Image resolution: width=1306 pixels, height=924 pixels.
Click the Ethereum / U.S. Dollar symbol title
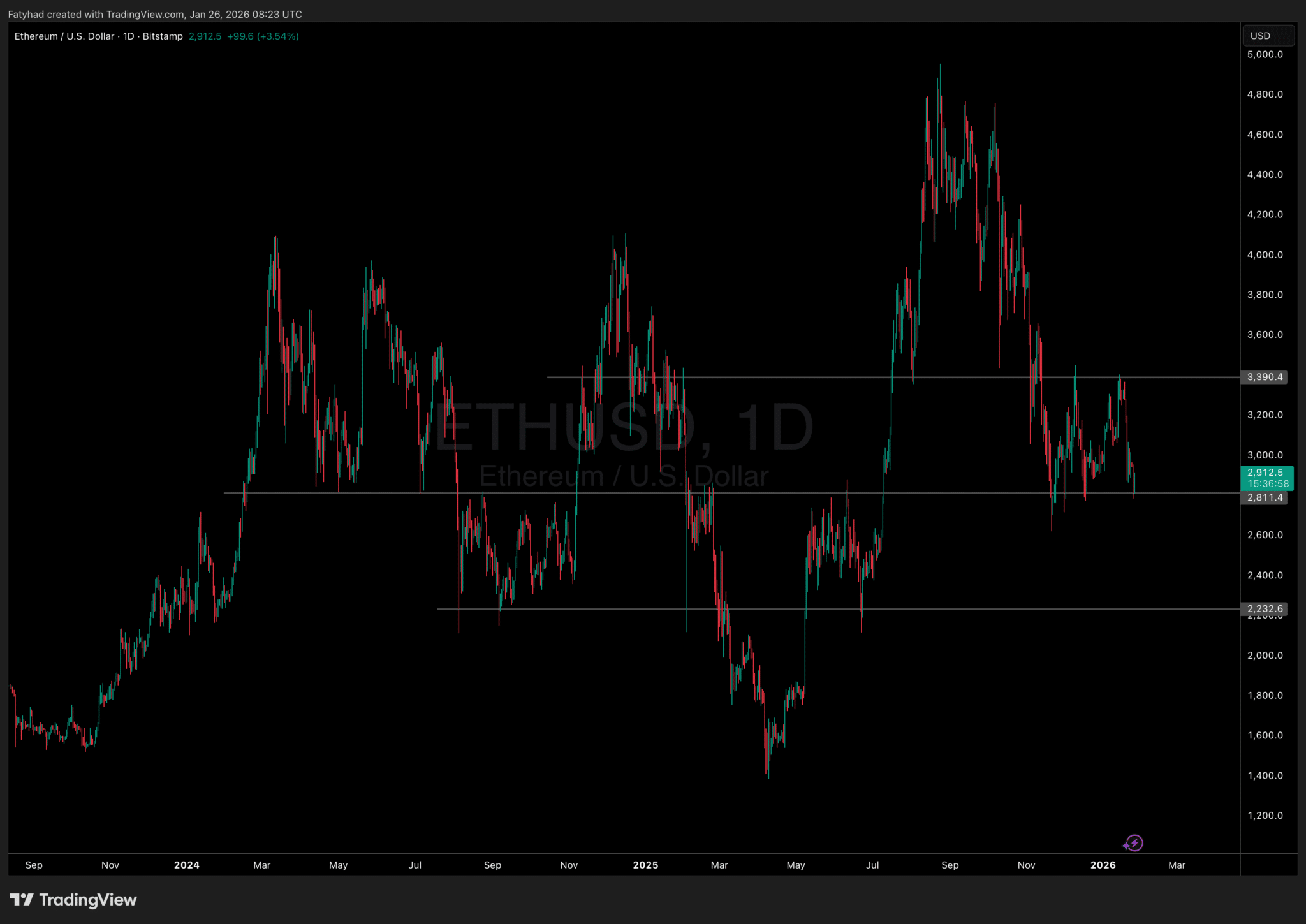pos(64,36)
